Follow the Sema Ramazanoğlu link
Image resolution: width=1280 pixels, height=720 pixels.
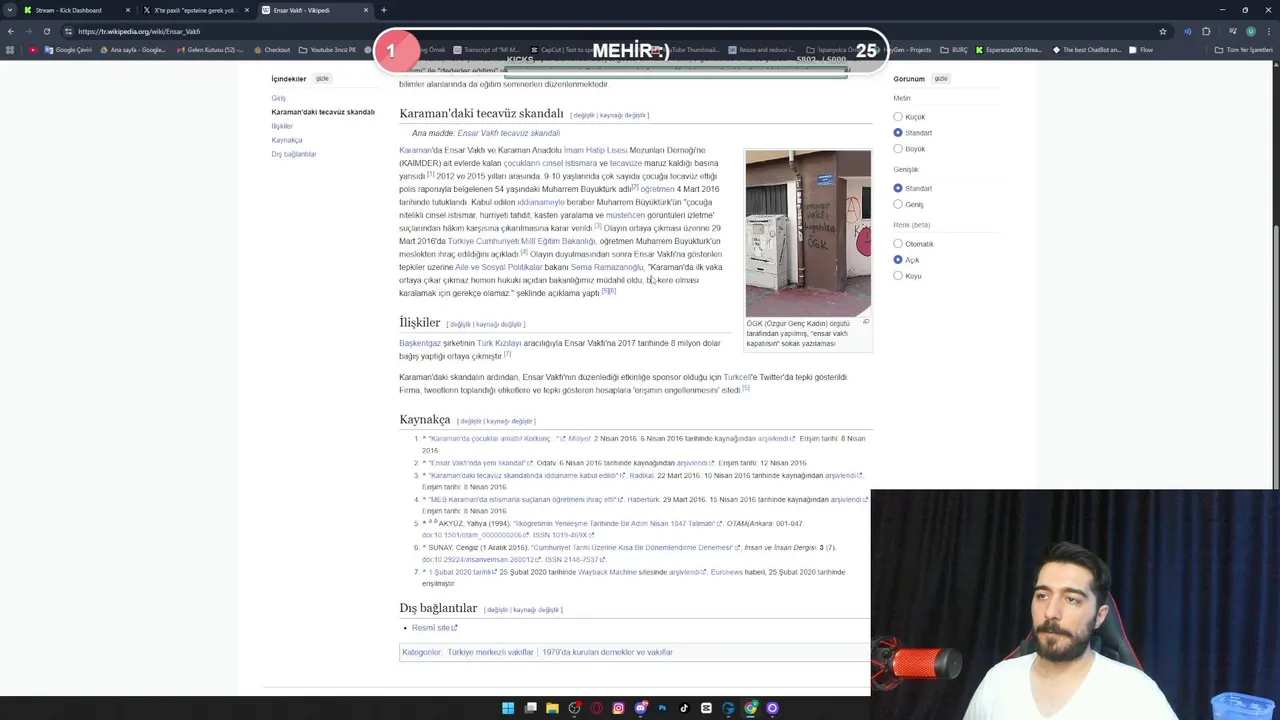607,267
